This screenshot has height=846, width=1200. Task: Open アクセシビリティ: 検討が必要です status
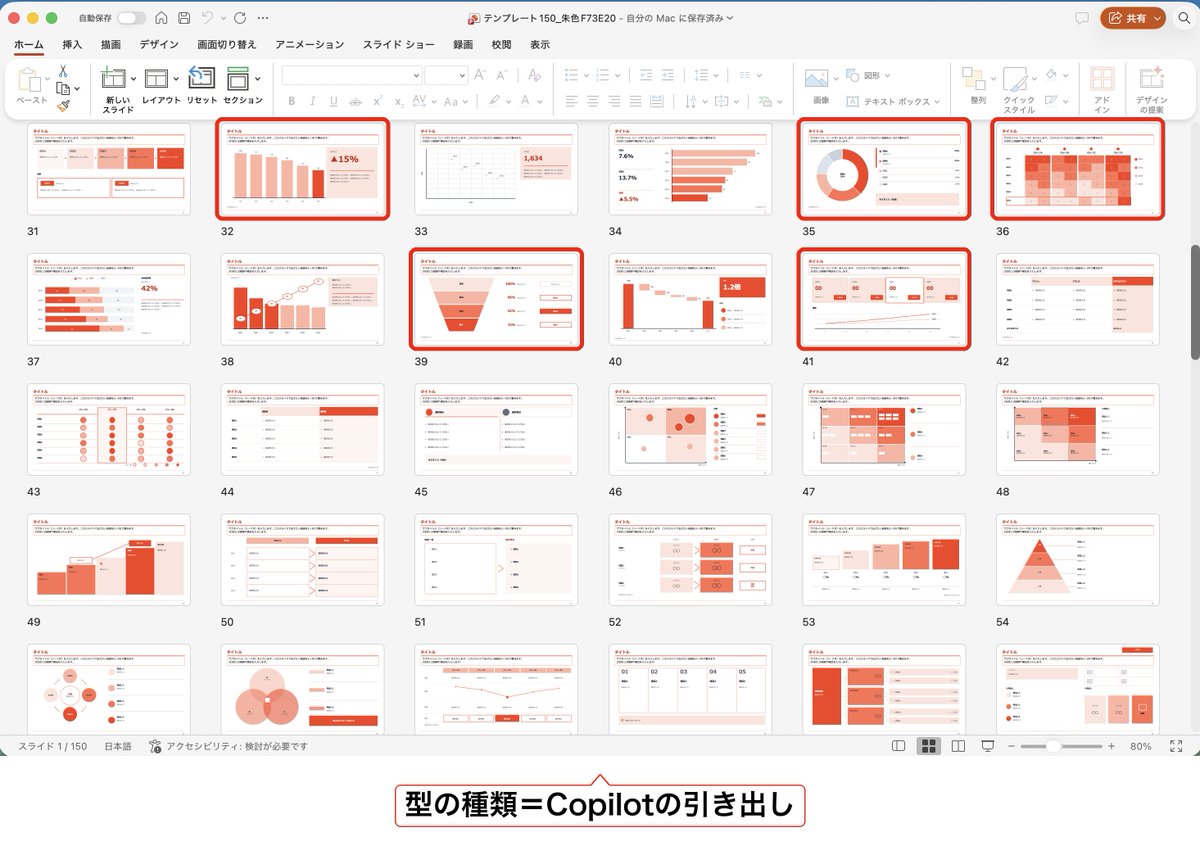pyautogui.click(x=229, y=746)
